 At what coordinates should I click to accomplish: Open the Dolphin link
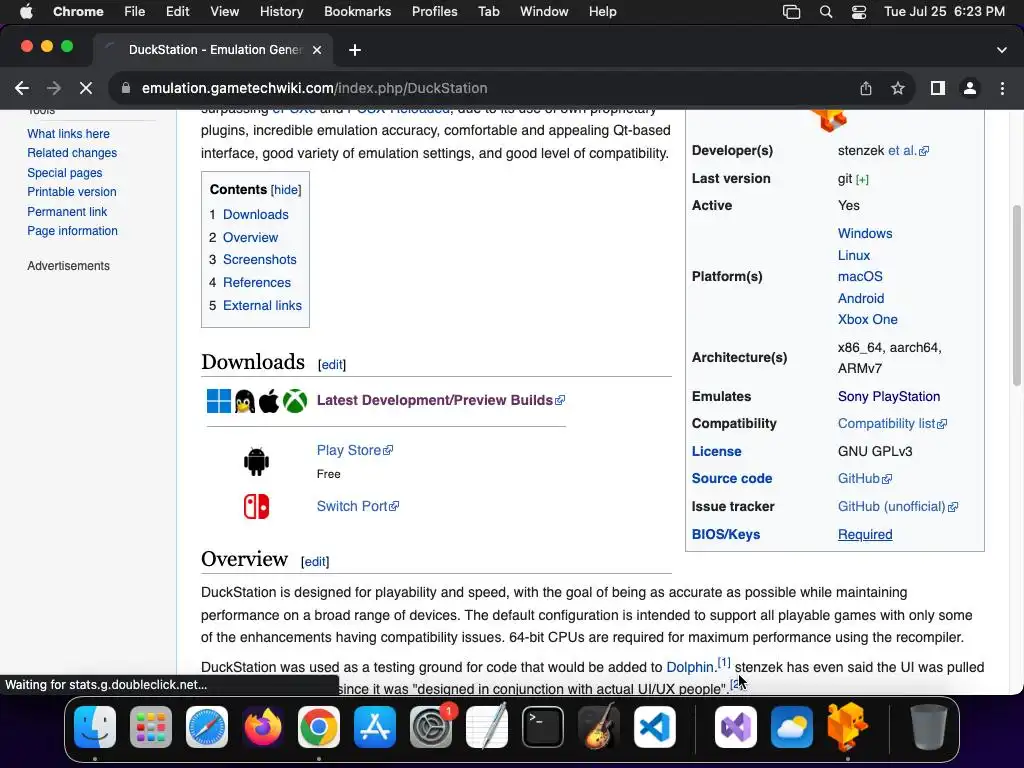[x=690, y=667]
